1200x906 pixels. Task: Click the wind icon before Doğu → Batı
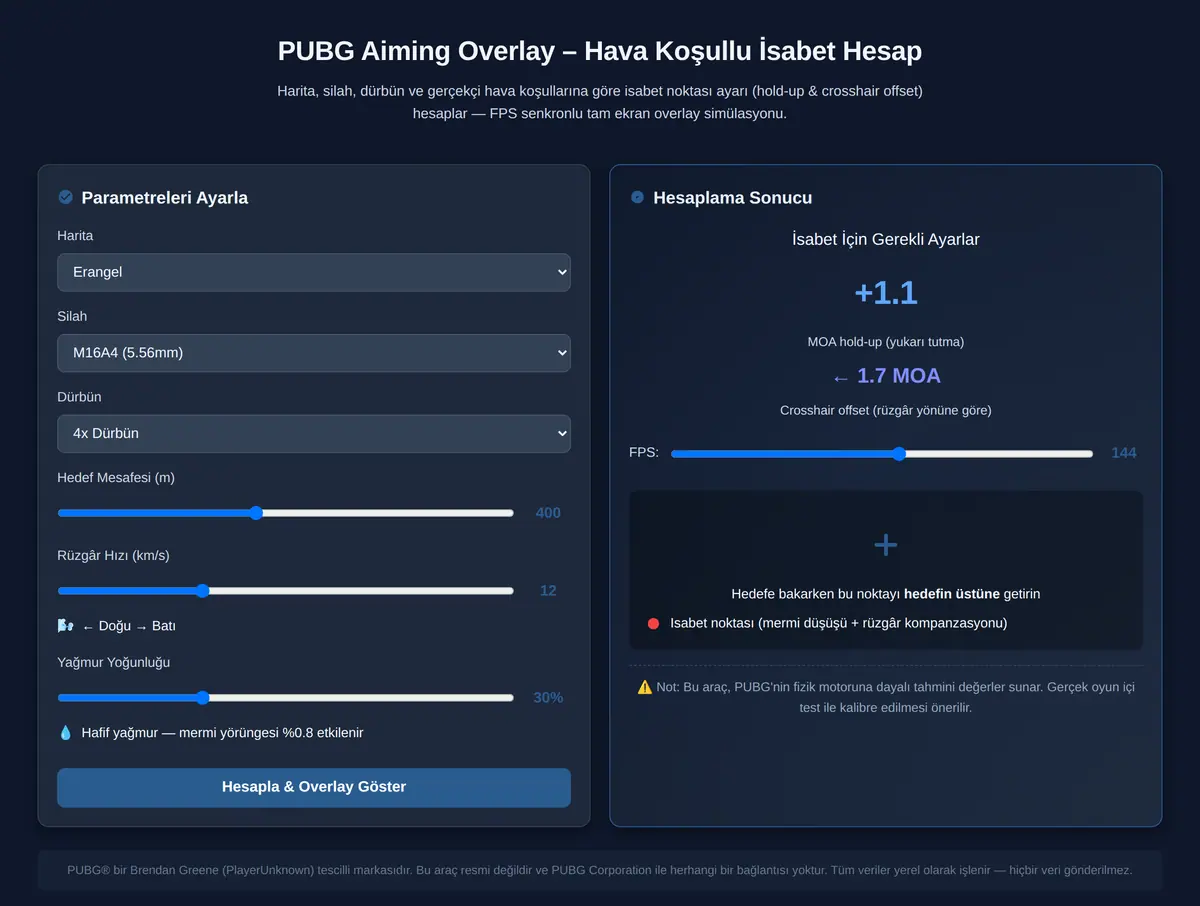click(x=66, y=626)
